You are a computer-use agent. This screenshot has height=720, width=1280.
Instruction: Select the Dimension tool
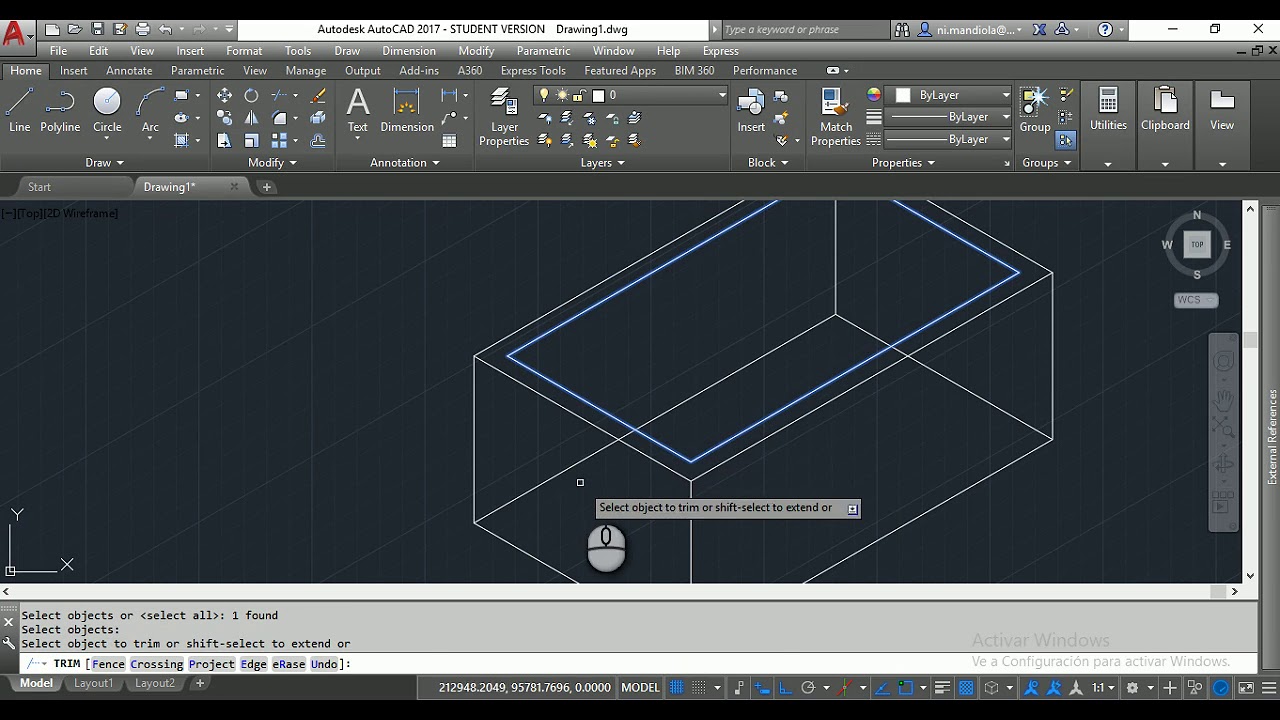pos(407,110)
